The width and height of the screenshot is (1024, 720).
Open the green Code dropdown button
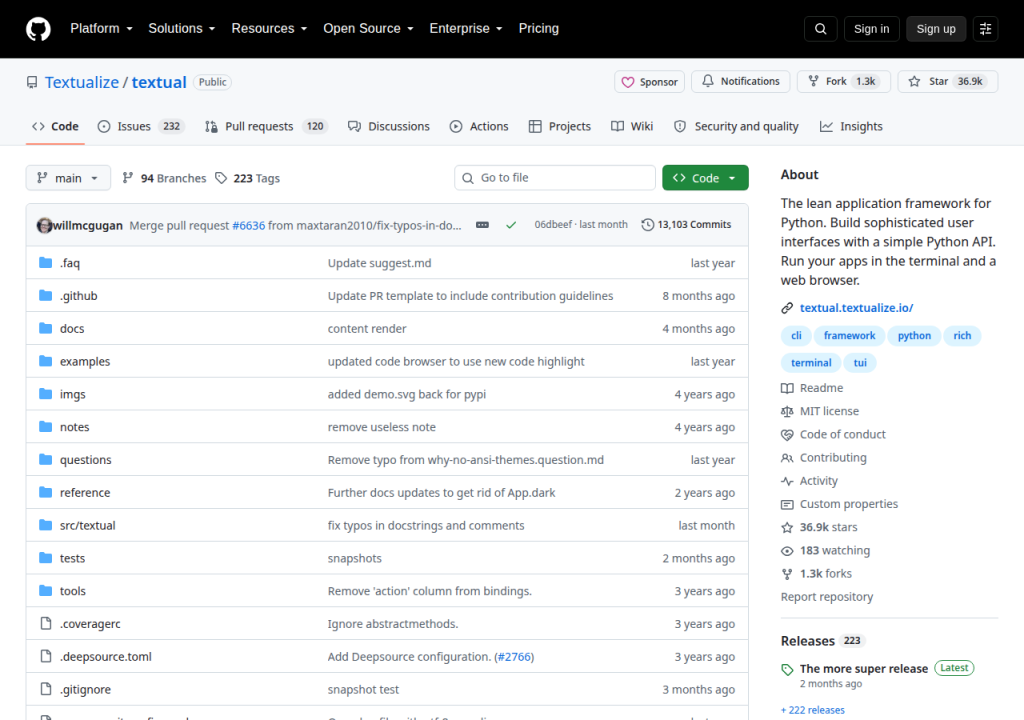(705, 178)
